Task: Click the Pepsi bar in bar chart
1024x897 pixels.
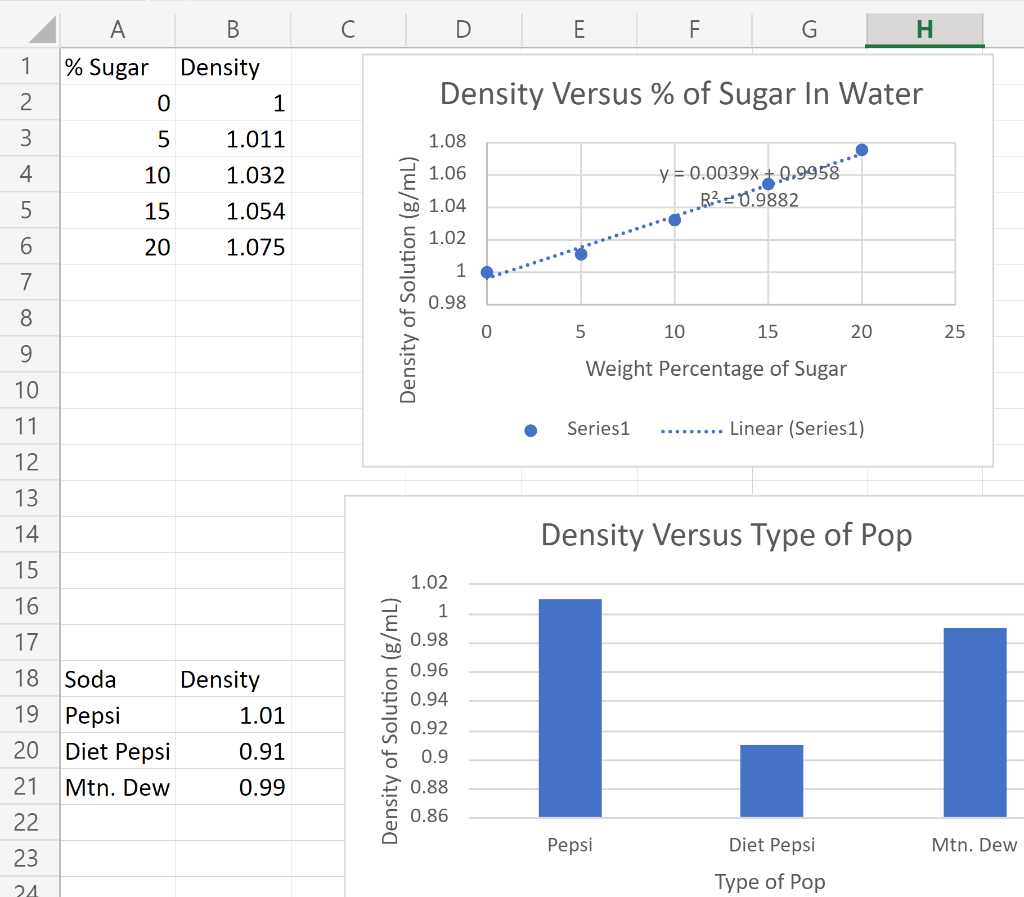Action: tap(570, 708)
